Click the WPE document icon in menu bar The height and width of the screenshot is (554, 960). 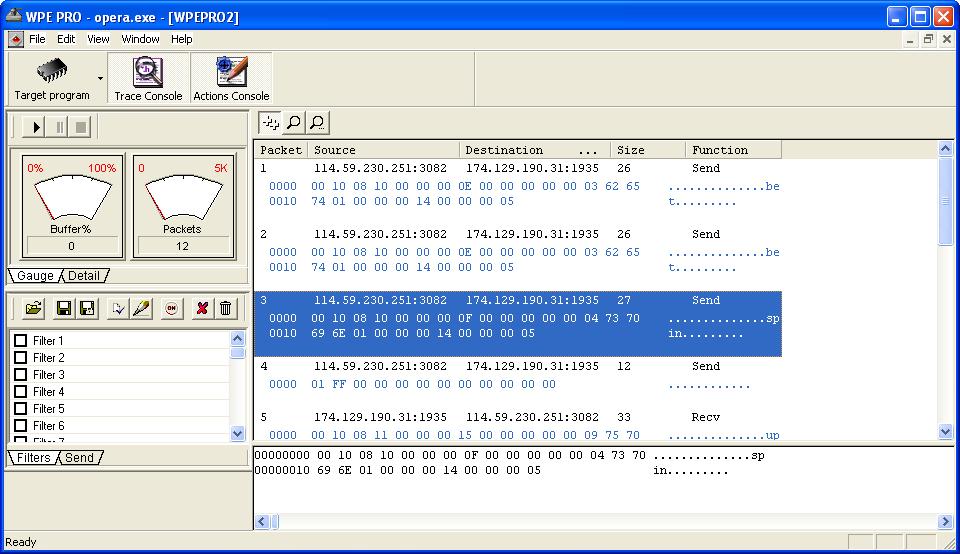pyautogui.click(x=15, y=40)
